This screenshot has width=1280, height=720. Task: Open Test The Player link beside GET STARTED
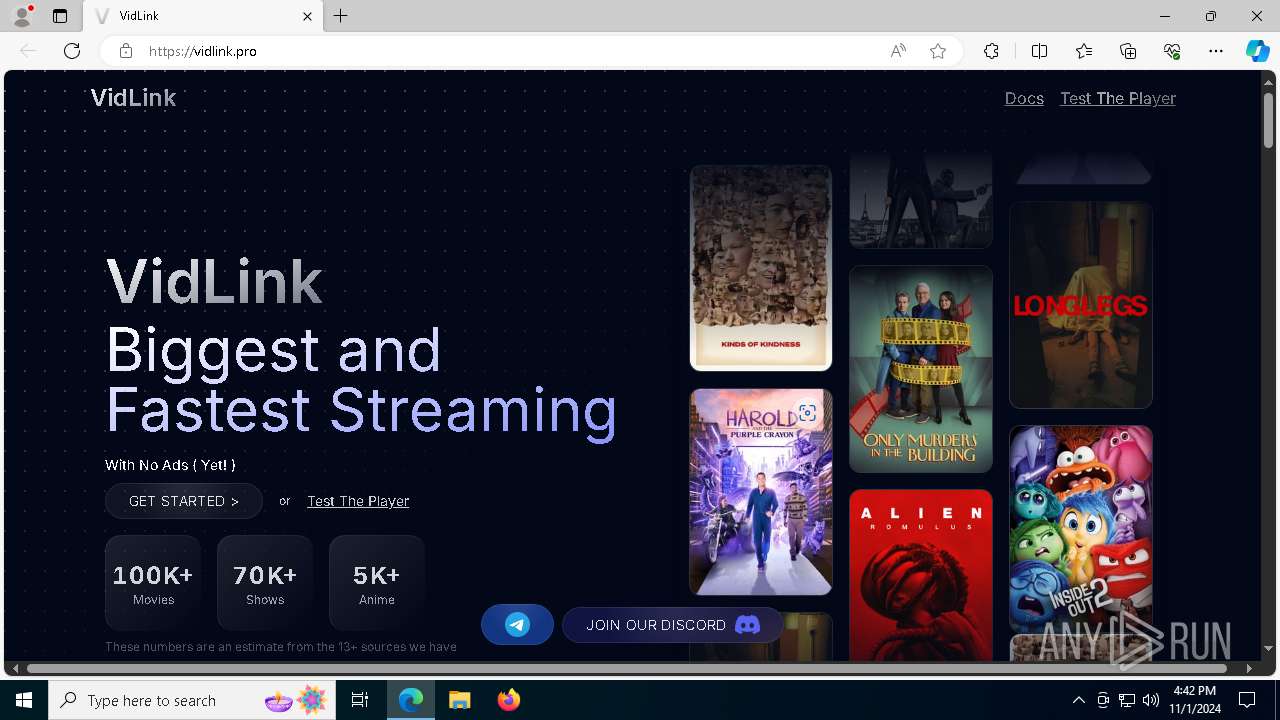[x=358, y=501]
